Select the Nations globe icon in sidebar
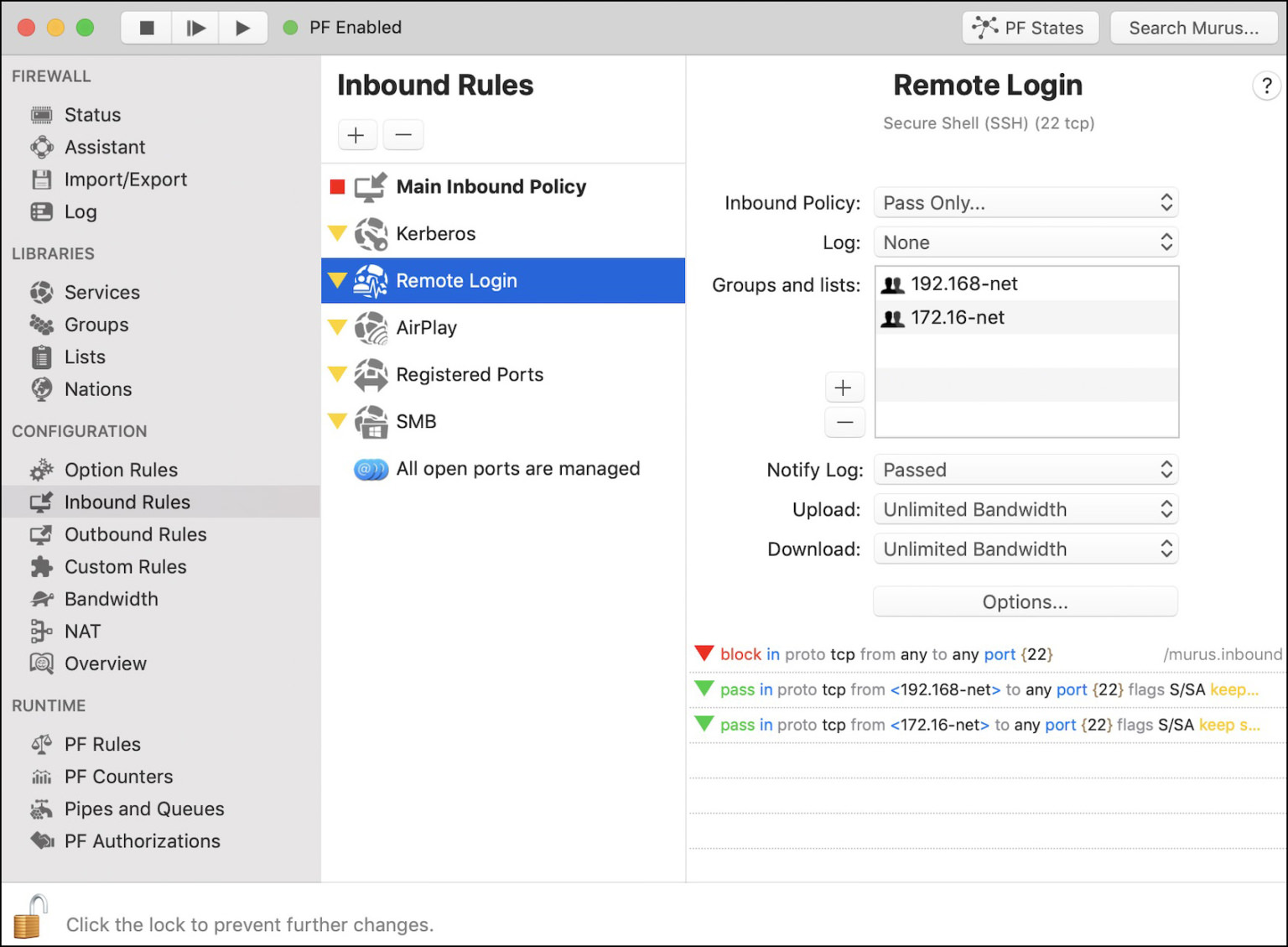This screenshot has height=947, width=1288. point(41,389)
